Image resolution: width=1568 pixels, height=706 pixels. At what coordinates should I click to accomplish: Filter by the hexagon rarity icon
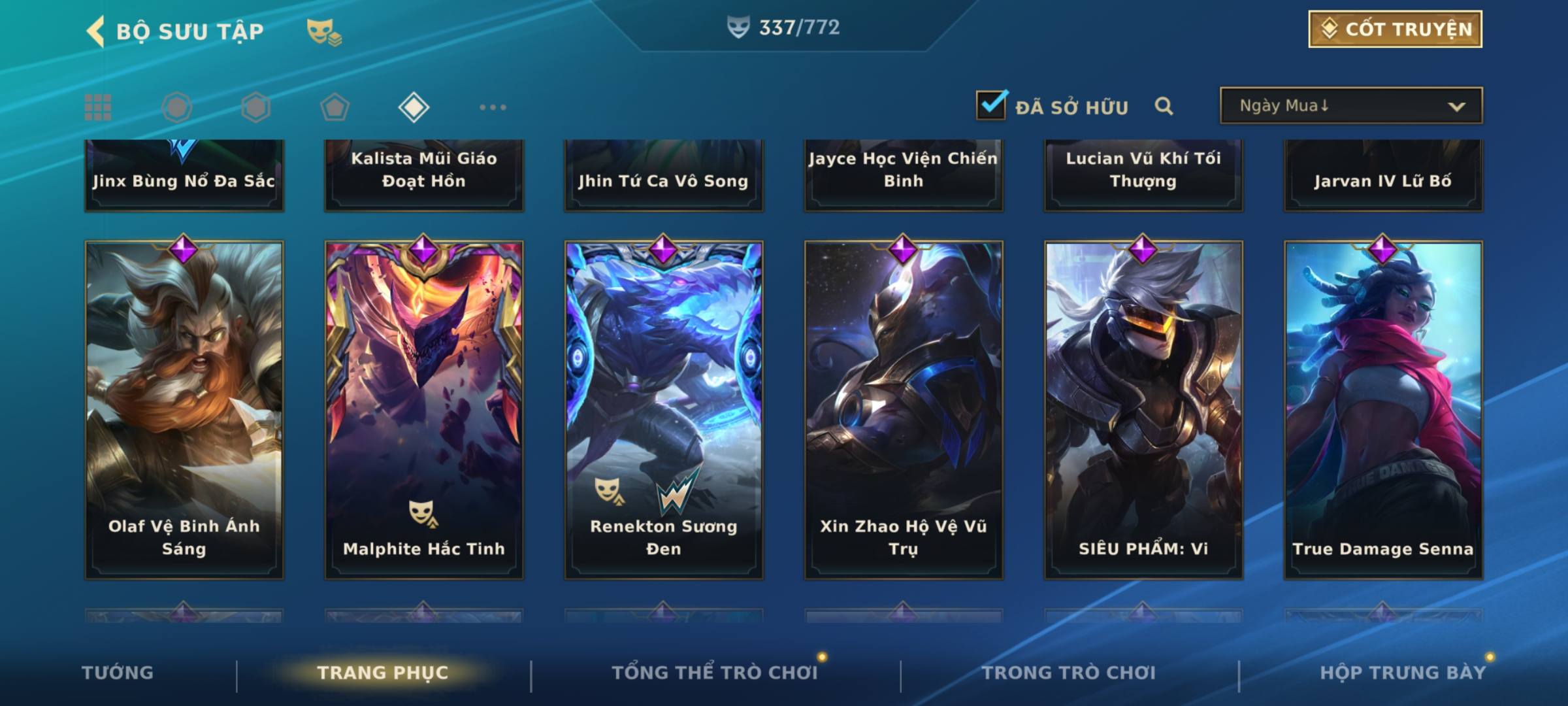pyautogui.click(x=255, y=107)
